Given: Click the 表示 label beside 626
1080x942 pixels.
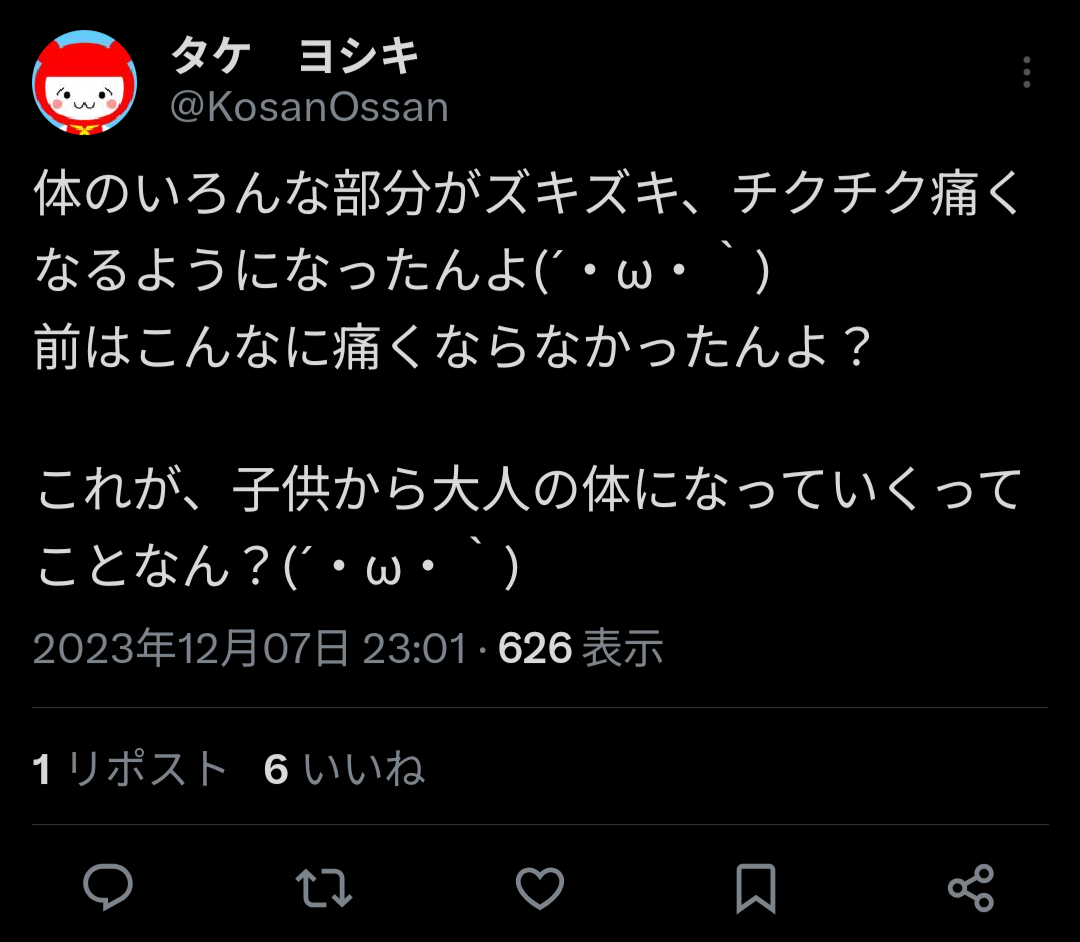Looking at the screenshot, I should click(x=622, y=648).
